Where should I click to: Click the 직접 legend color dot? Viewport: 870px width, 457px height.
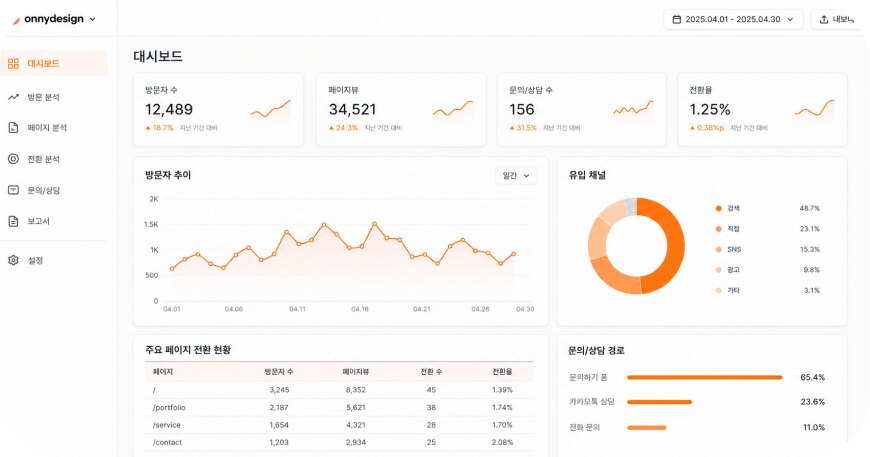click(x=719, y=229)
